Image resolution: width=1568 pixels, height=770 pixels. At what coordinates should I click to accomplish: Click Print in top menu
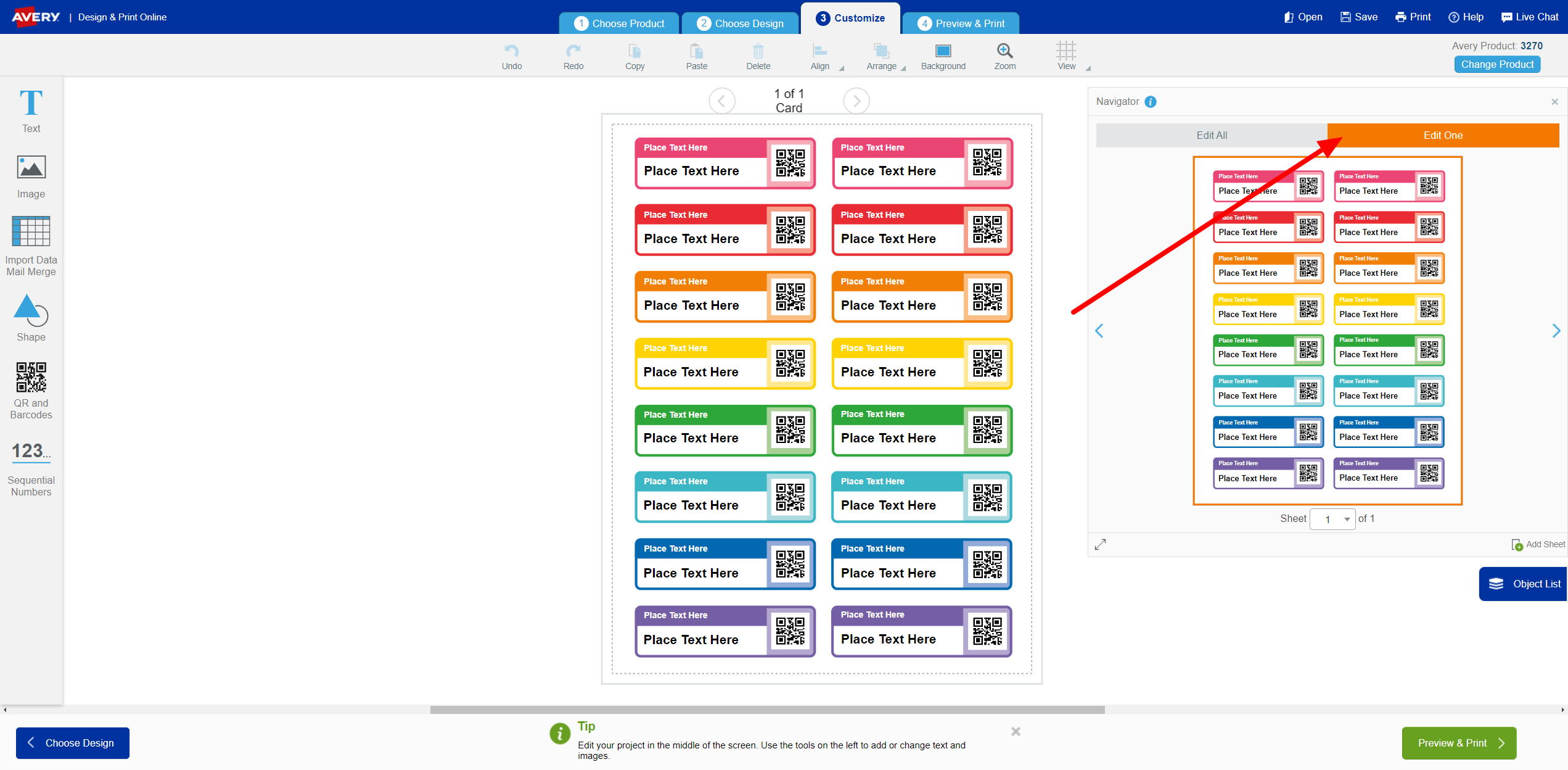[1413, 17]
